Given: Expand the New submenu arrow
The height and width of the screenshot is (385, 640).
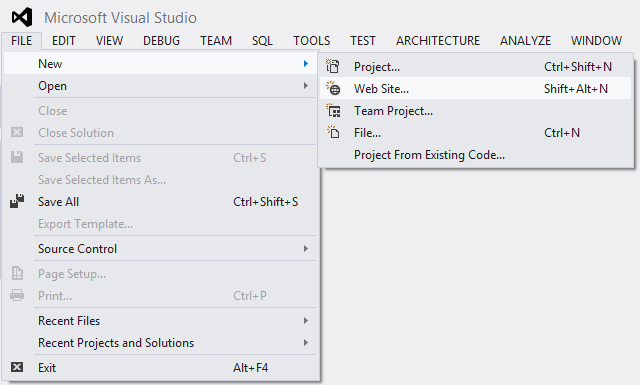Looking at the screenshot, I should (x=306, y=64).
